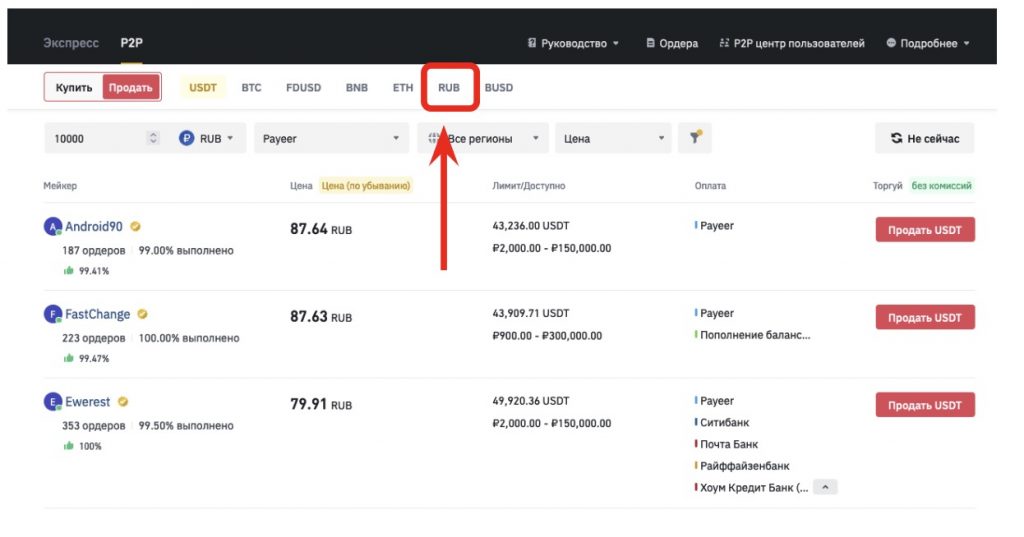Open Ewerest maker profile
Viewport: 1024px width, 537px height.
point(88,402)
